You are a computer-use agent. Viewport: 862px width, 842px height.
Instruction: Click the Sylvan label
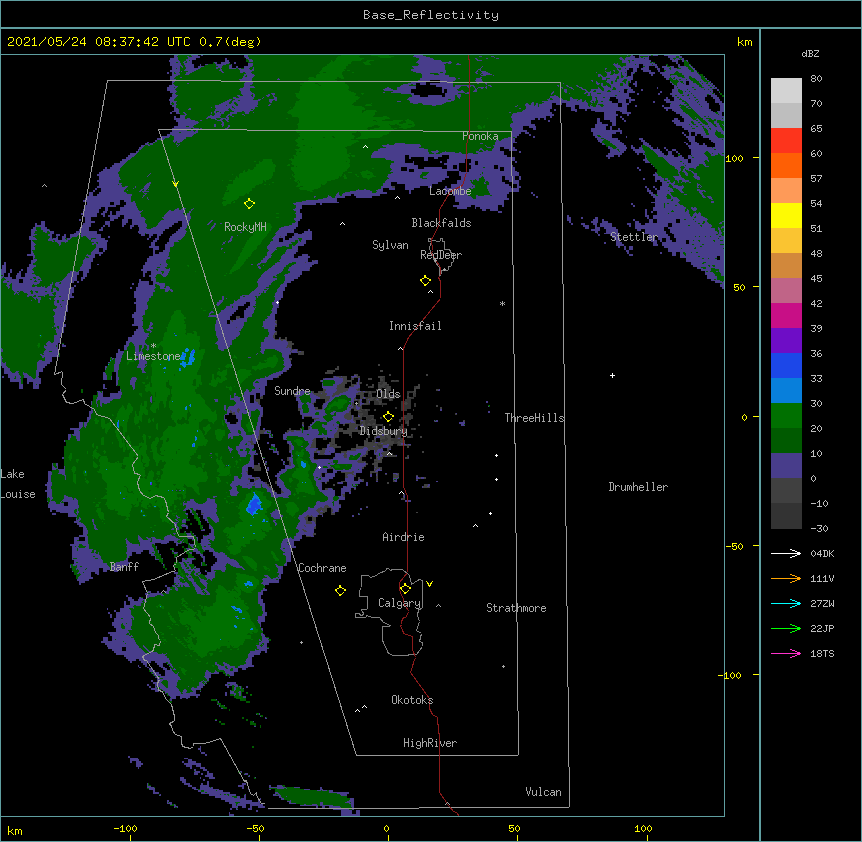coord(390,245)
